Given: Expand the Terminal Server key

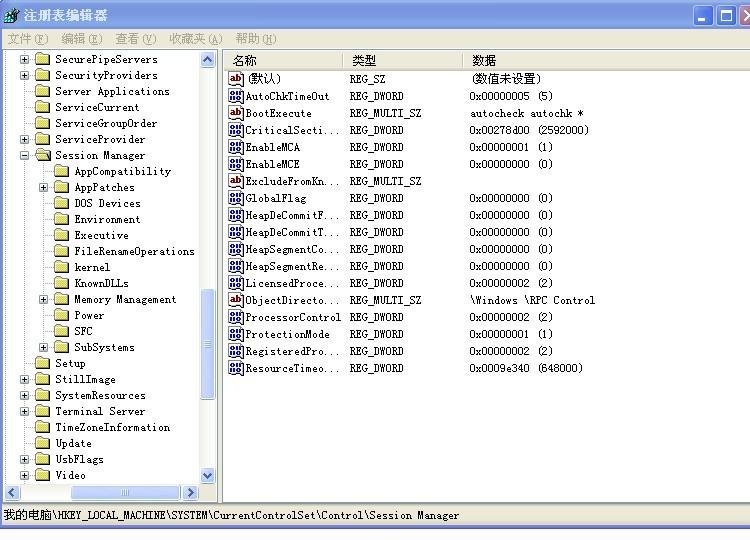Looking at the screenshot, I should pyautogui.click(x=24, y=411).
